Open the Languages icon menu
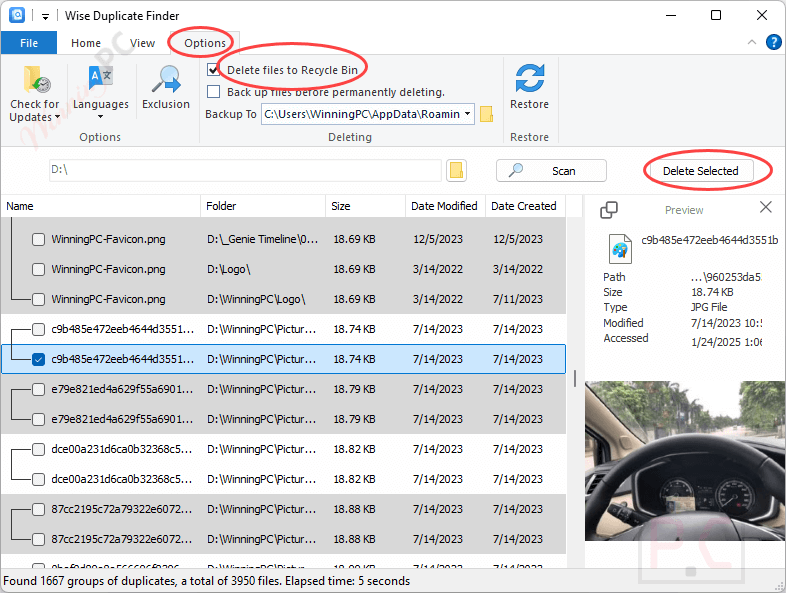 101,79
